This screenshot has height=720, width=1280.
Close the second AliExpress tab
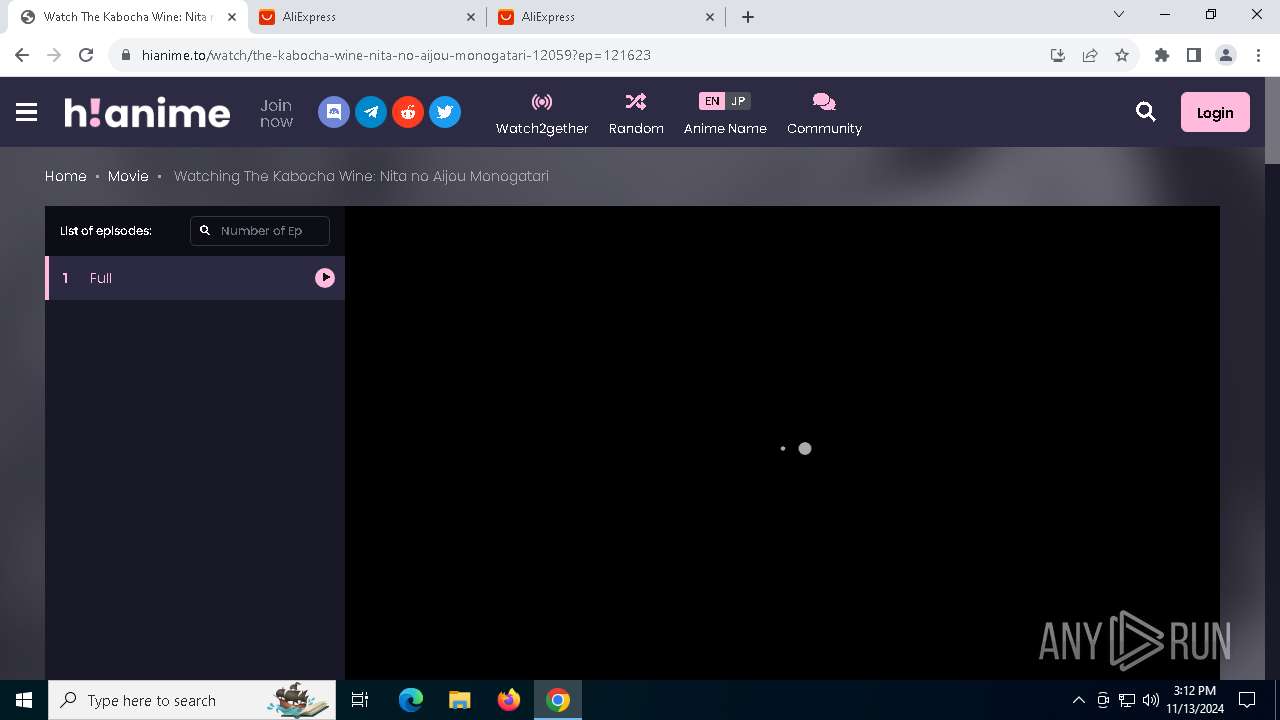click(x=710, y=17)
